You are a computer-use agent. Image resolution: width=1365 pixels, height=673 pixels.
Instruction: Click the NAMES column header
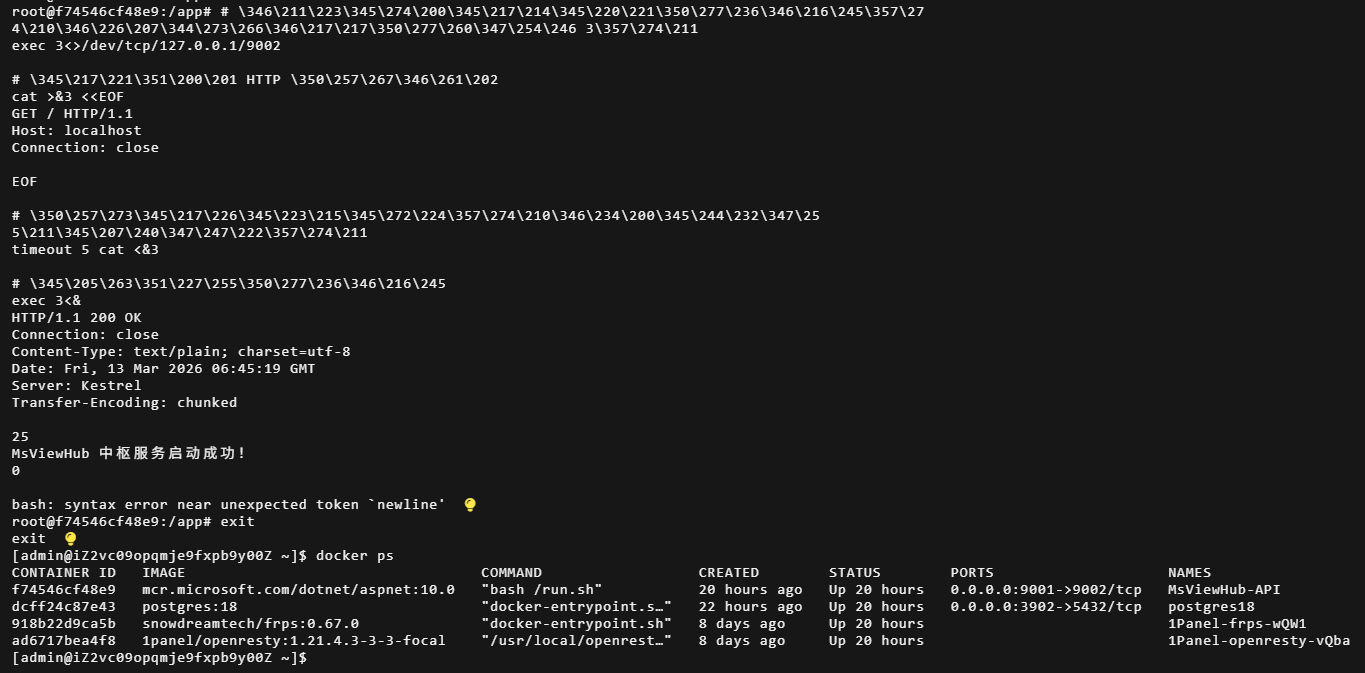click(x=1189, y=573)
